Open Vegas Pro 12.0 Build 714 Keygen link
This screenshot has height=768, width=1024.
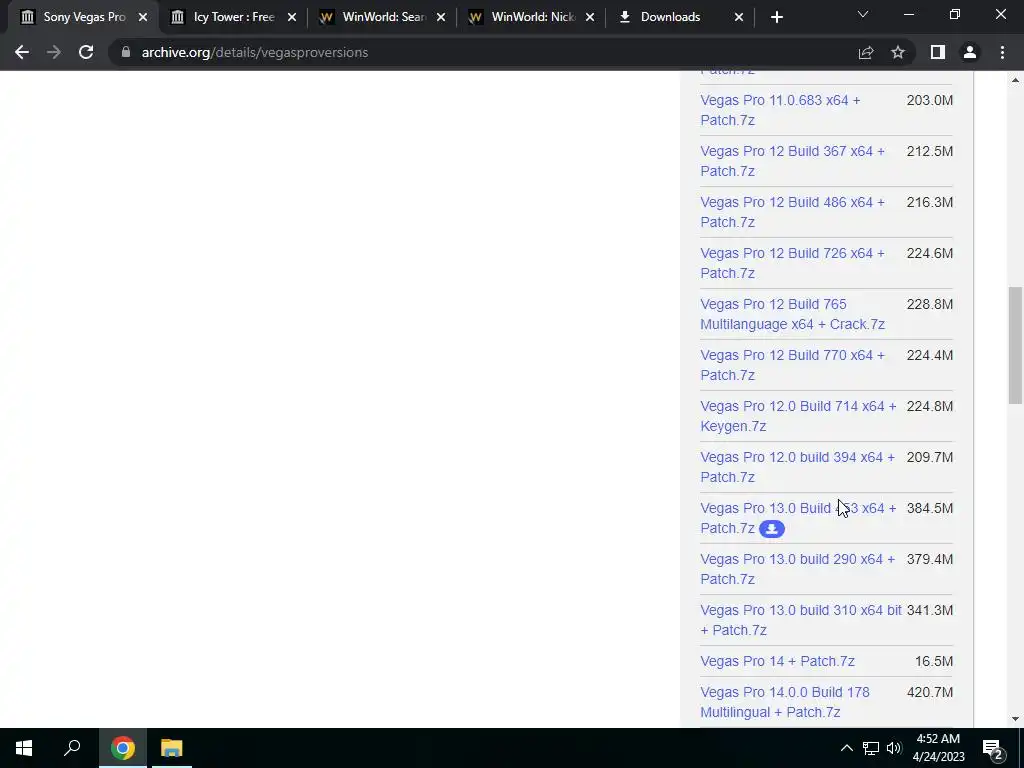point(798,416)
